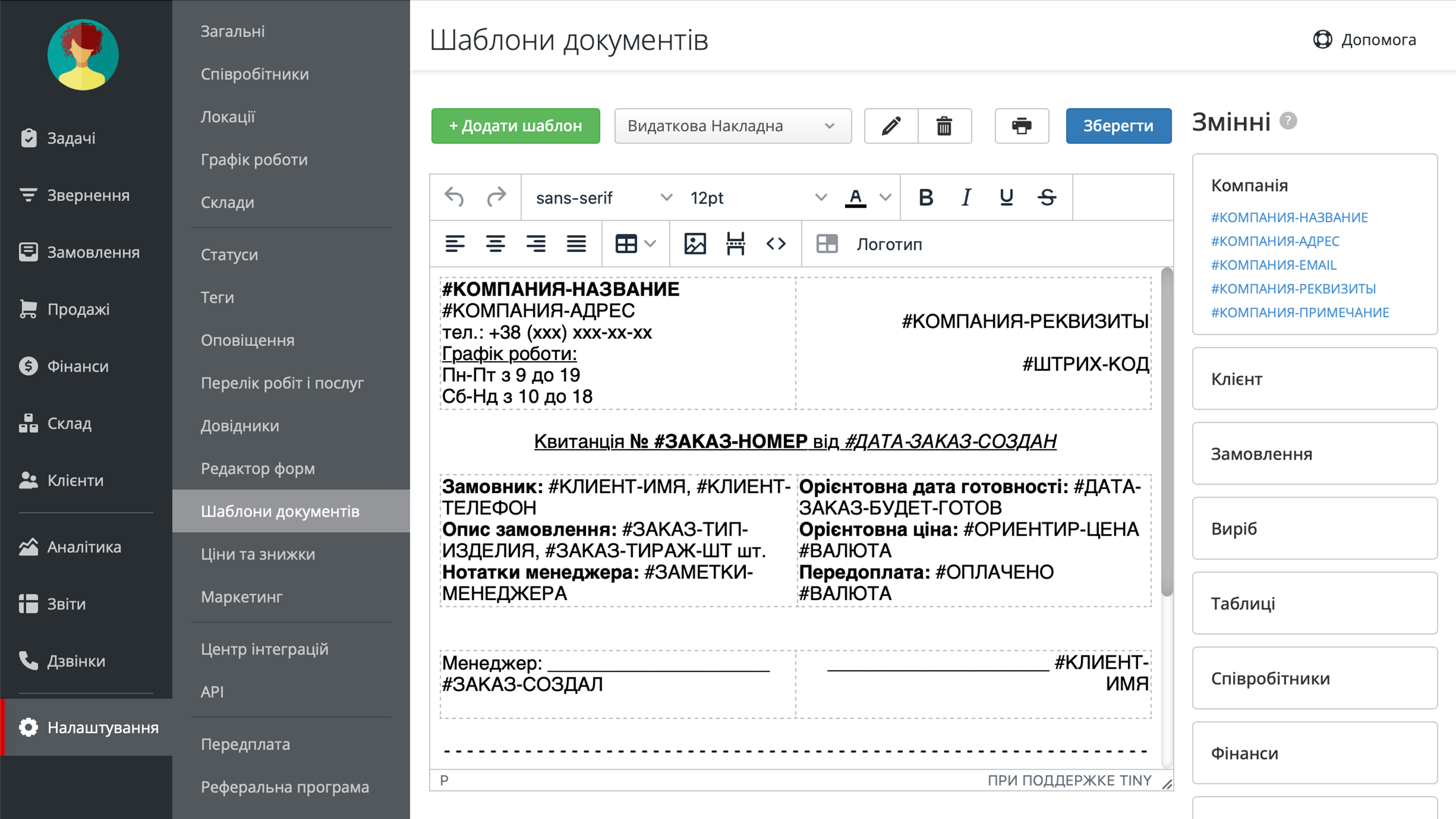Click the question mark next to Змінні
The height and width of the screenshot is (819, 1456).
click(x=1288, y=121)
